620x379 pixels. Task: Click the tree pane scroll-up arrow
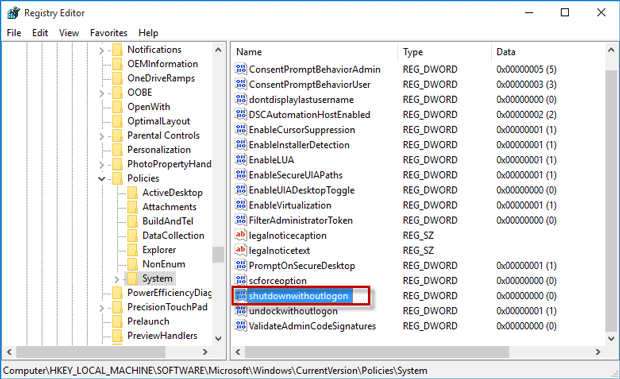[x=218, y=50]
